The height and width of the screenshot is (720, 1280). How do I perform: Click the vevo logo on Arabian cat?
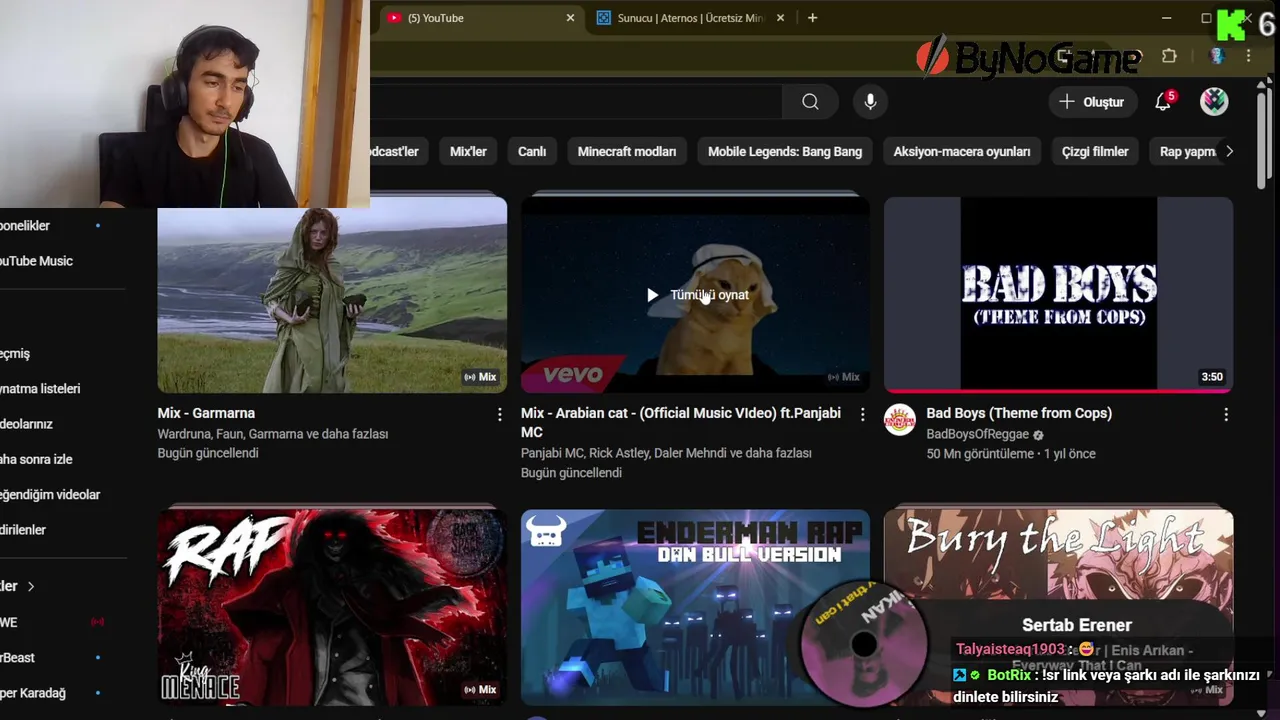573,374
